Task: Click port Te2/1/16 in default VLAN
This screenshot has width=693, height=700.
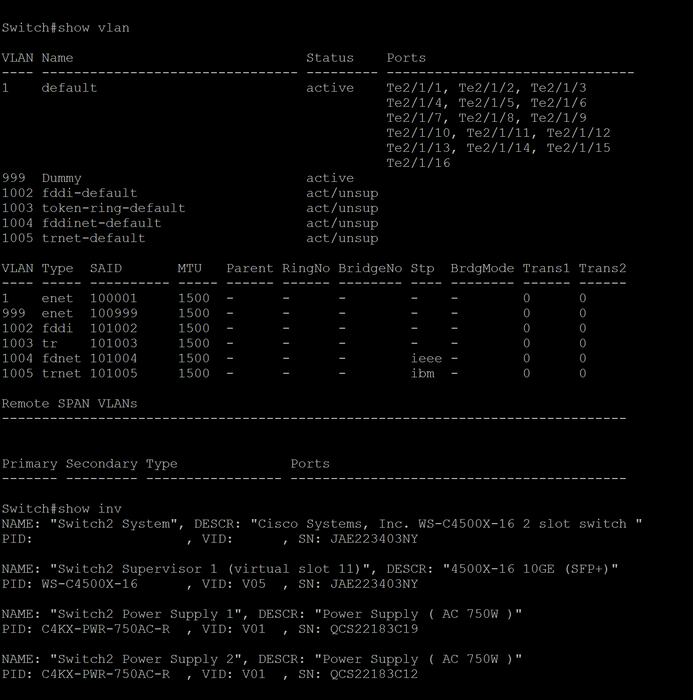Action: pyautogui.click(x=418, y=163)
